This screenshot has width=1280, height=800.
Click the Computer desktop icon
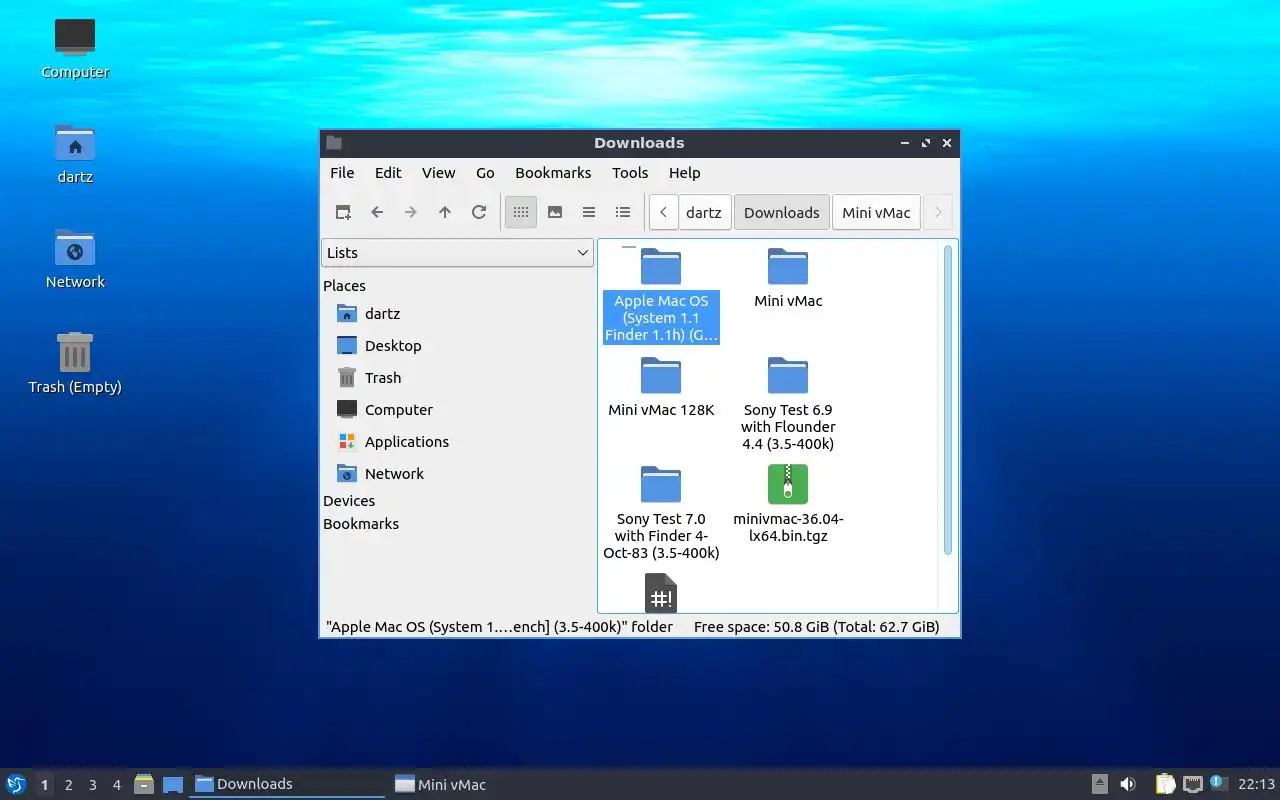[75, 48]
